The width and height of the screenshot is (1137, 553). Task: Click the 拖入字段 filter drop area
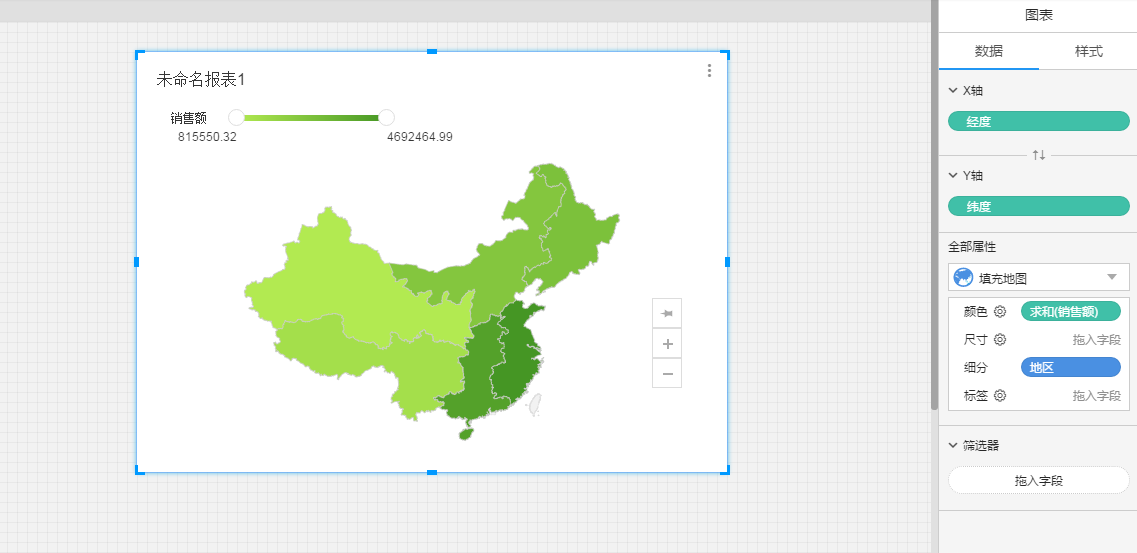pyautogui.click(x=1039, y=481)
